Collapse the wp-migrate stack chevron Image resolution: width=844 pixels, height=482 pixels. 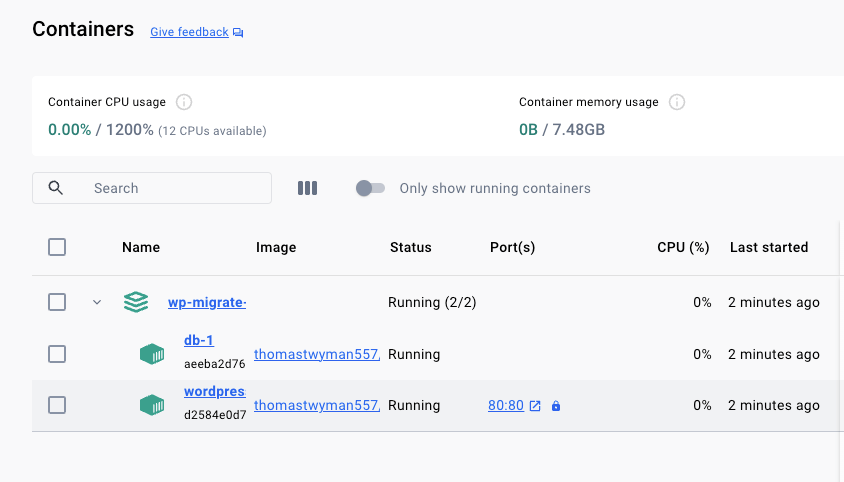click(x=97, y=302)
